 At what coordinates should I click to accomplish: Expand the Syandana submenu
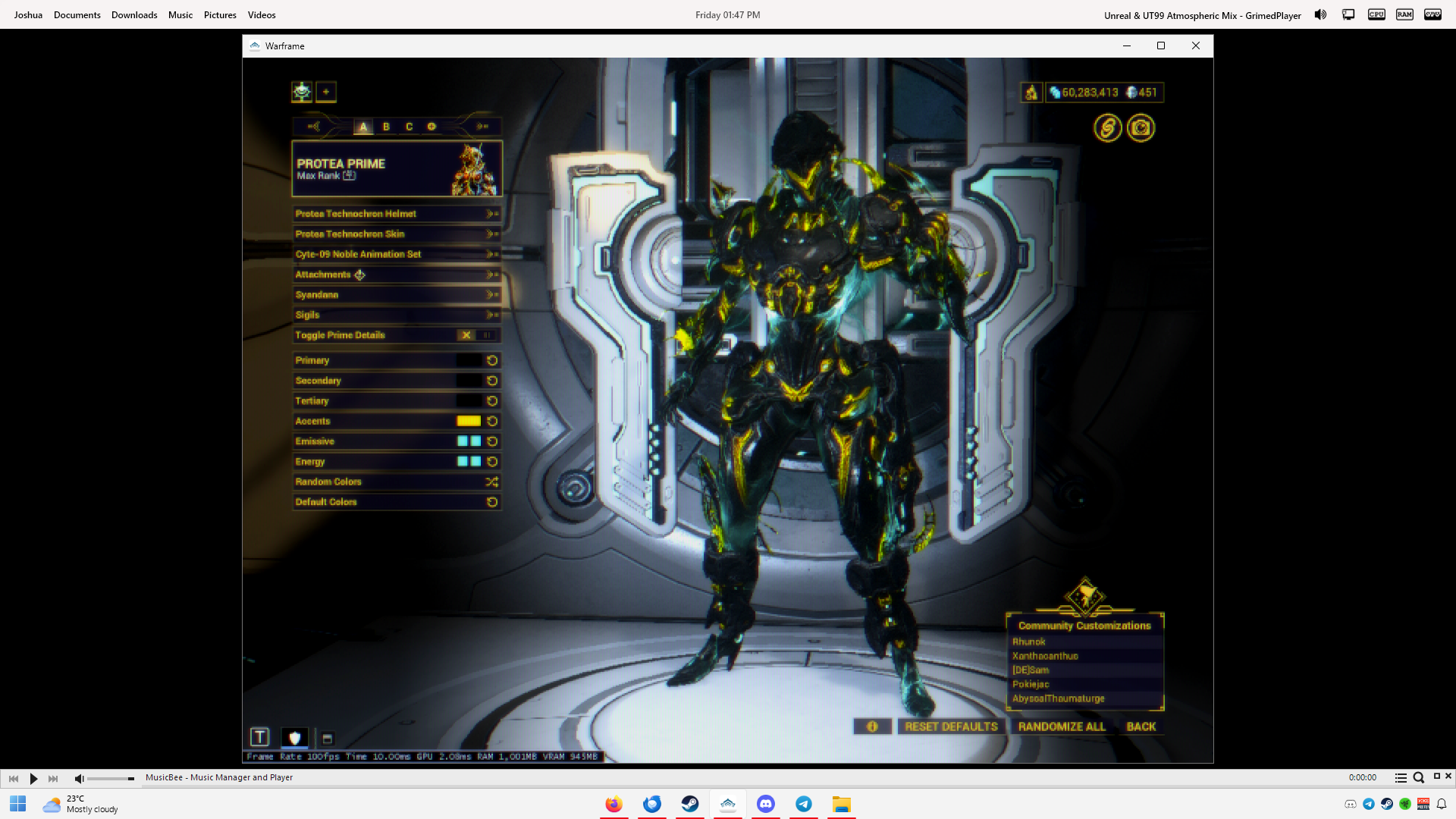coord(397,295)
